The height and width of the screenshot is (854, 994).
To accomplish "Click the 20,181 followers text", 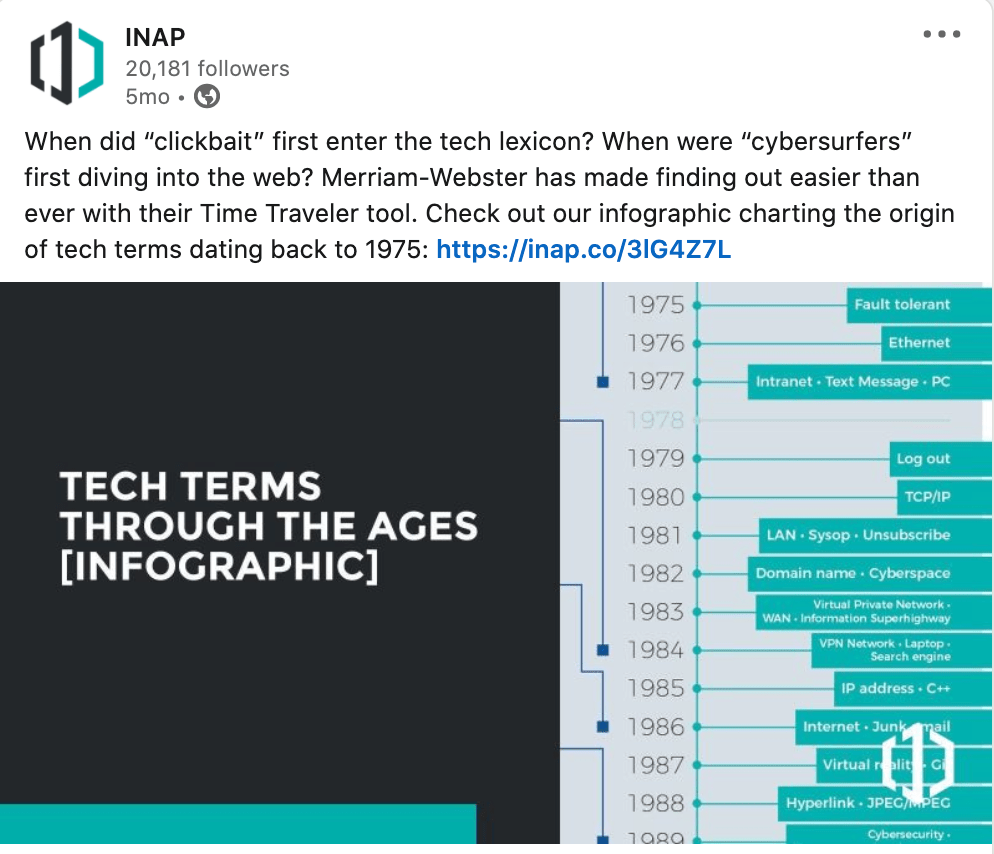I will 207,69.
